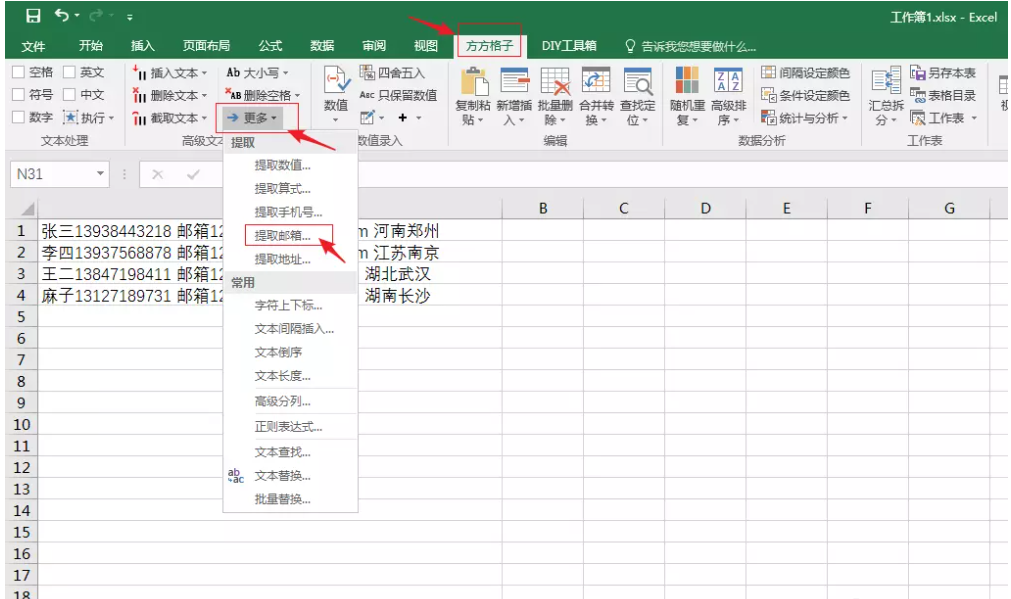This screenshot has height=599, width=1011.
Task: Click the Name Box showing N31
Action: coord(59,174)
